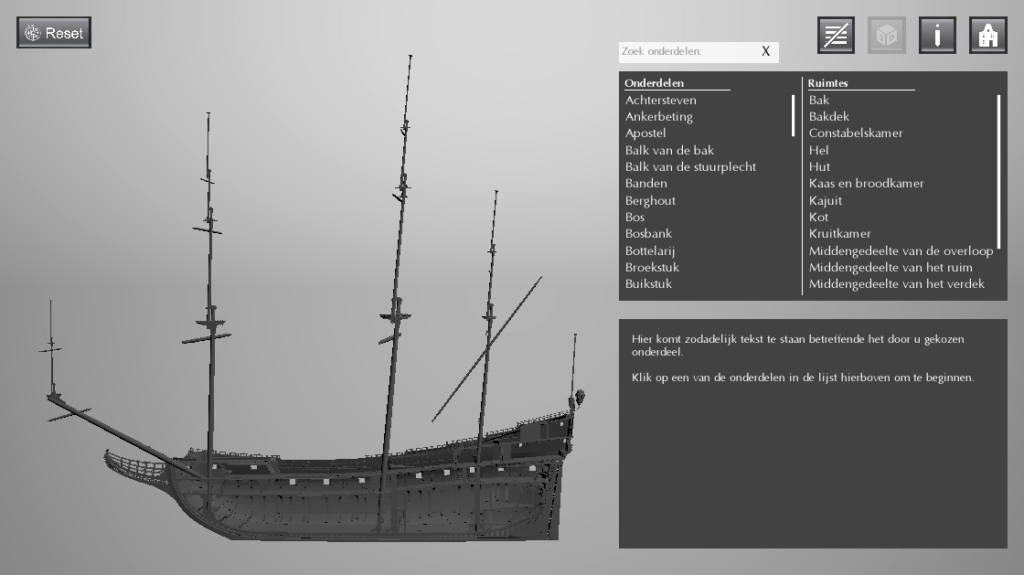Viewport: 1024px width, 575px height.
Task: Select Achtersteven in the Onderdelen list
Action: click(661, 100)
